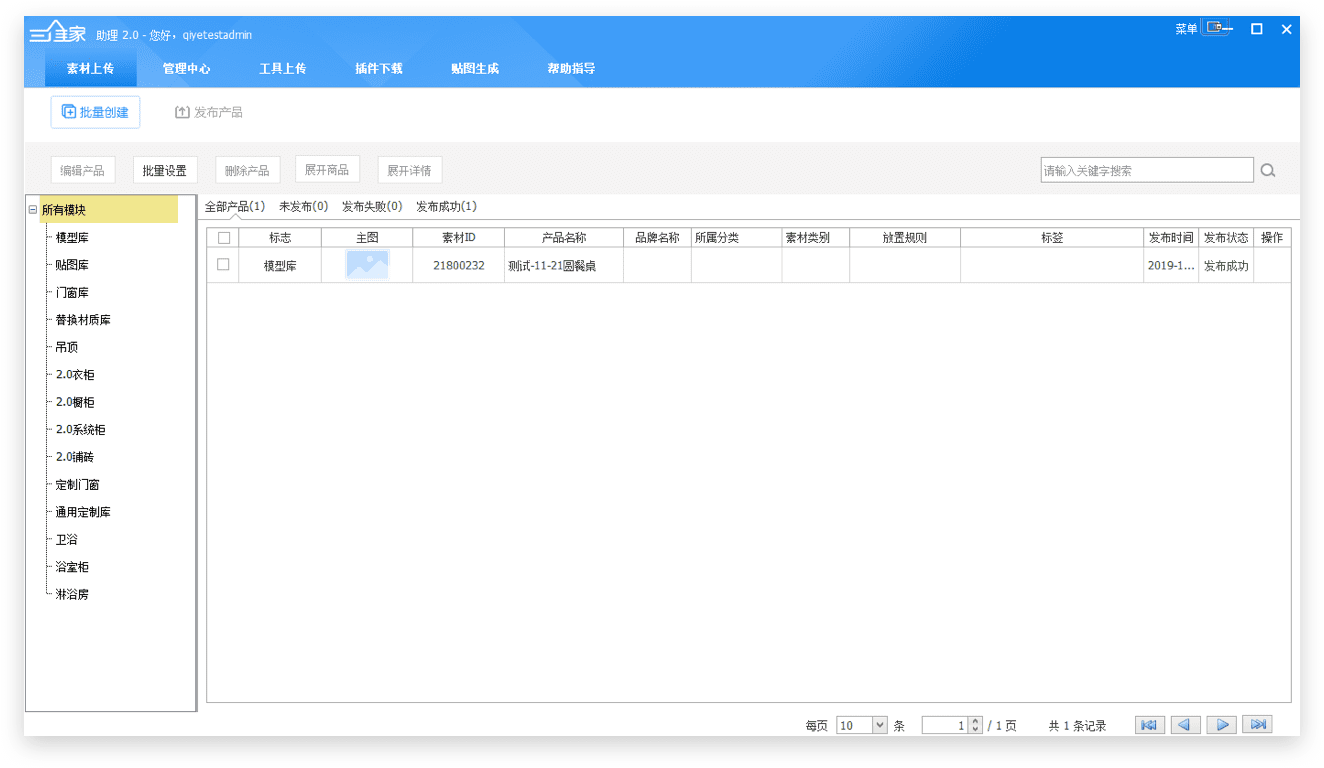Screen dimensions: 1324x768
Task: Click the 展开详情 button
Action: (x=409, y=170)
